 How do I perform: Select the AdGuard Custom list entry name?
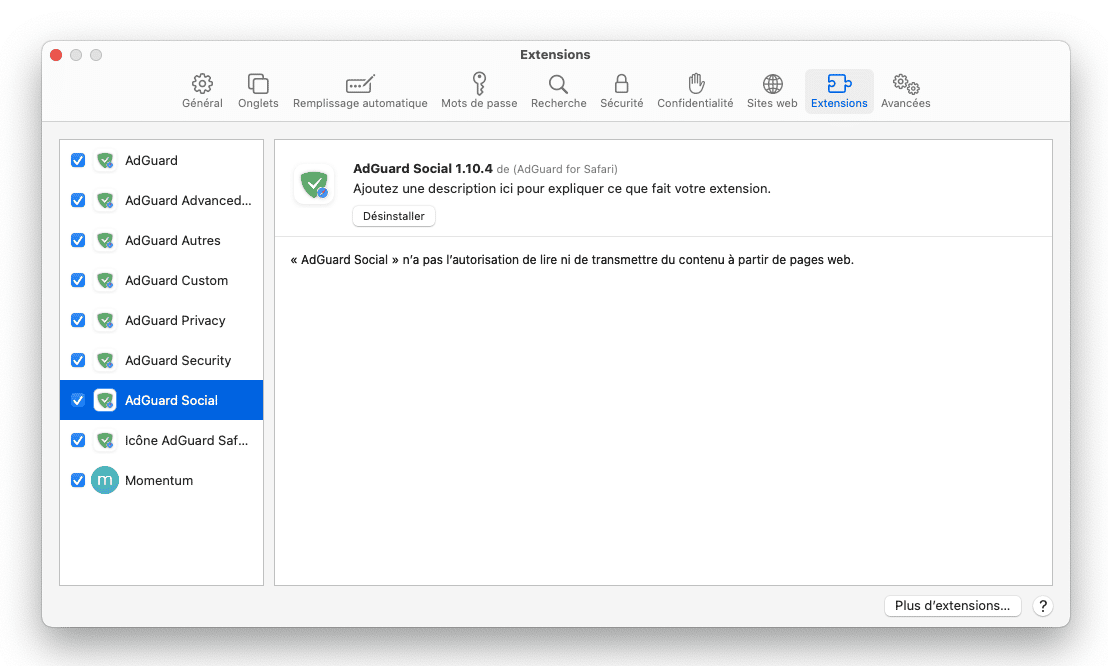click(x=177, y=281)
